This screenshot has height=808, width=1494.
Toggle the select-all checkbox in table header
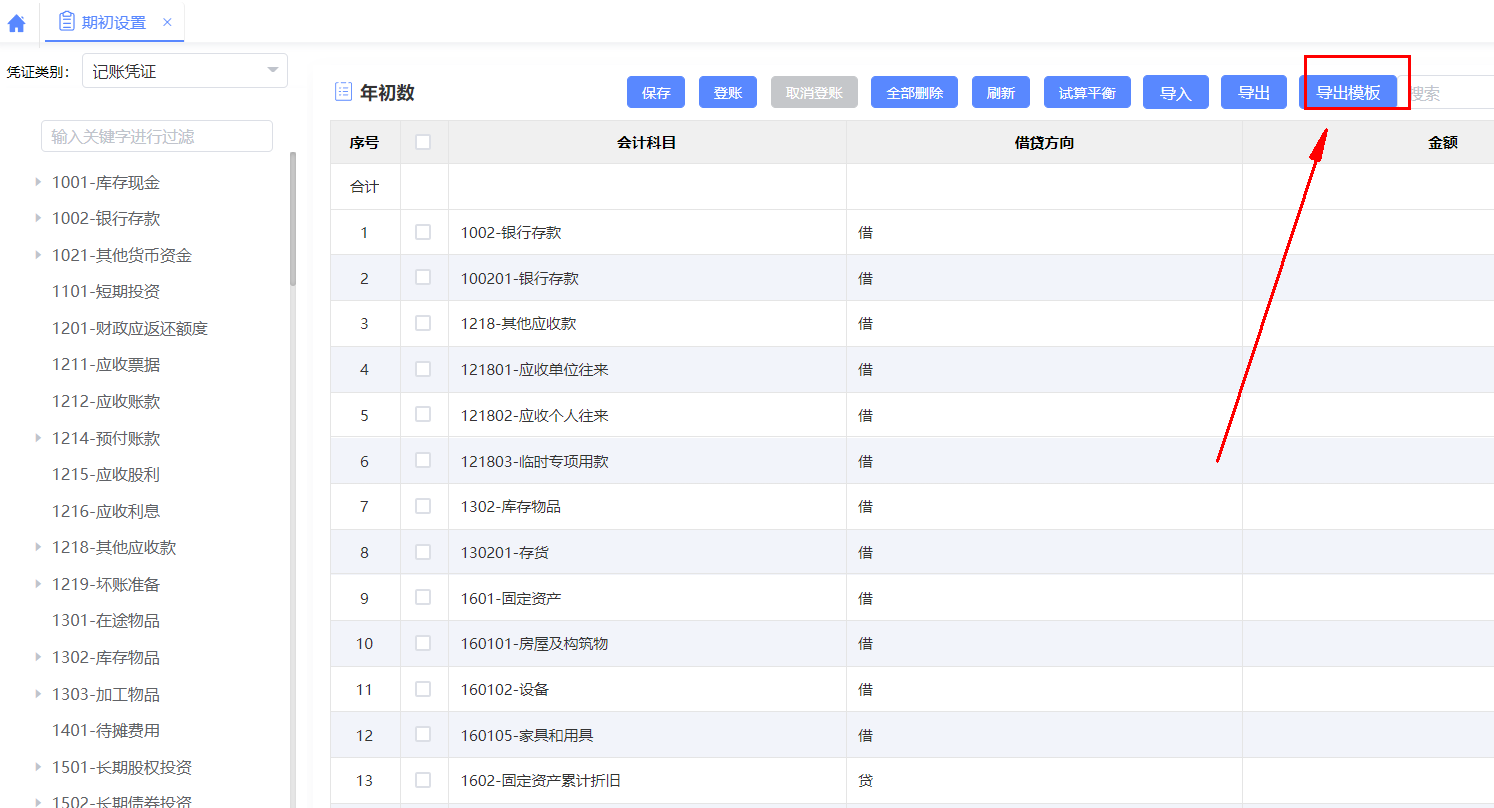tap(423, 142)
